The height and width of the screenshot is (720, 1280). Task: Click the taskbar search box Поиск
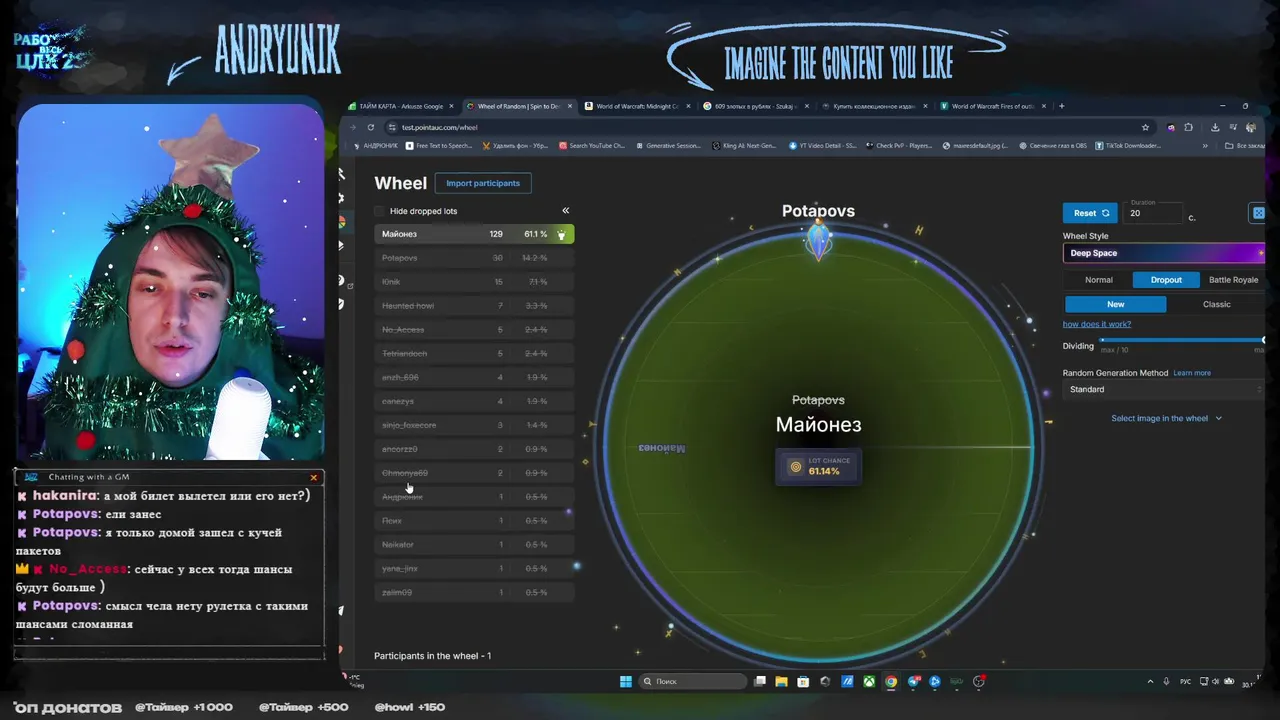point(693,681)
